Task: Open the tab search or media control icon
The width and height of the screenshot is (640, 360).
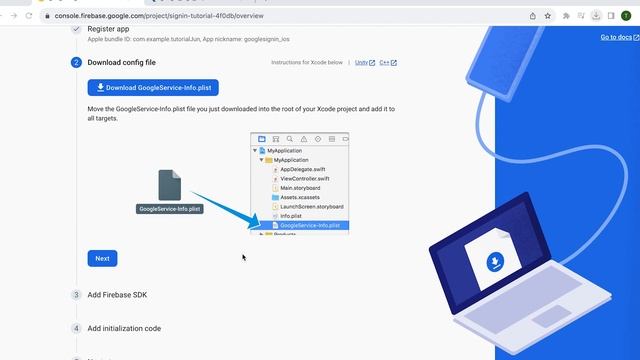Action: (x=581, y=16)
